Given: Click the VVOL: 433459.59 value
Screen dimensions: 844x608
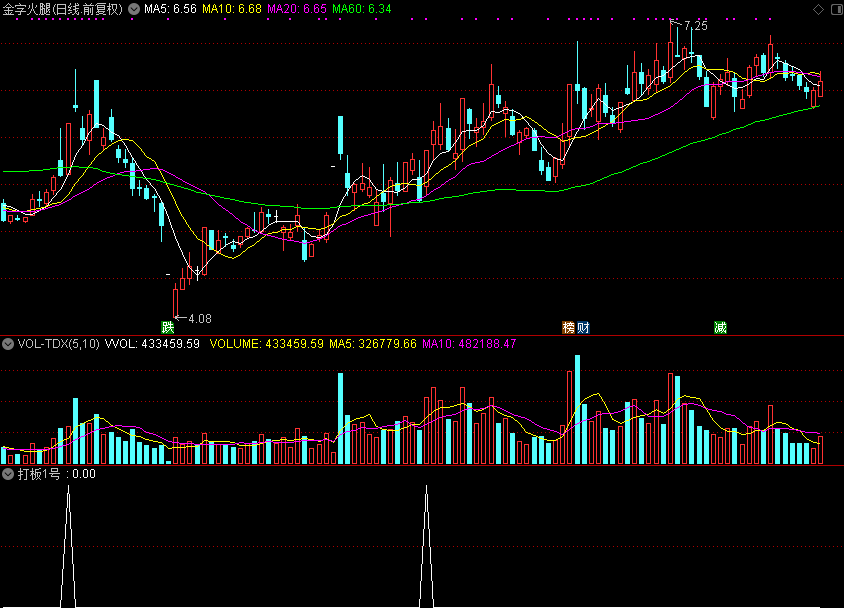Looking at the screenshot, I should coord(152,344).
